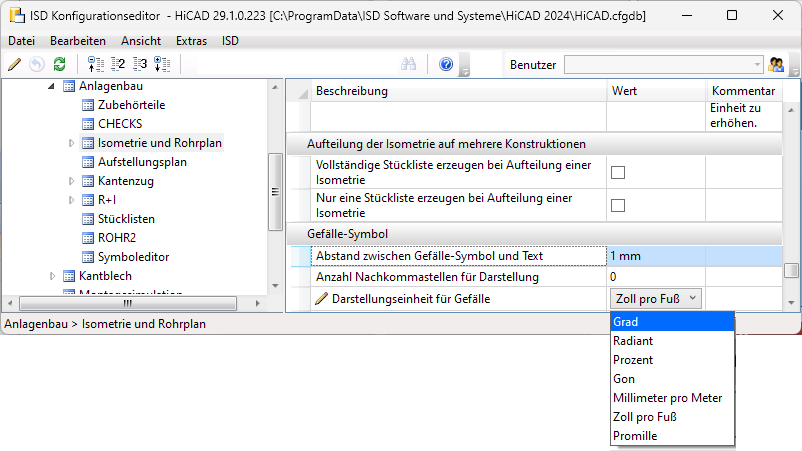The height and width of the screenshot is (451, 802).
Task: Click the tree scroll-right arrow
Action: pos(258,303)
